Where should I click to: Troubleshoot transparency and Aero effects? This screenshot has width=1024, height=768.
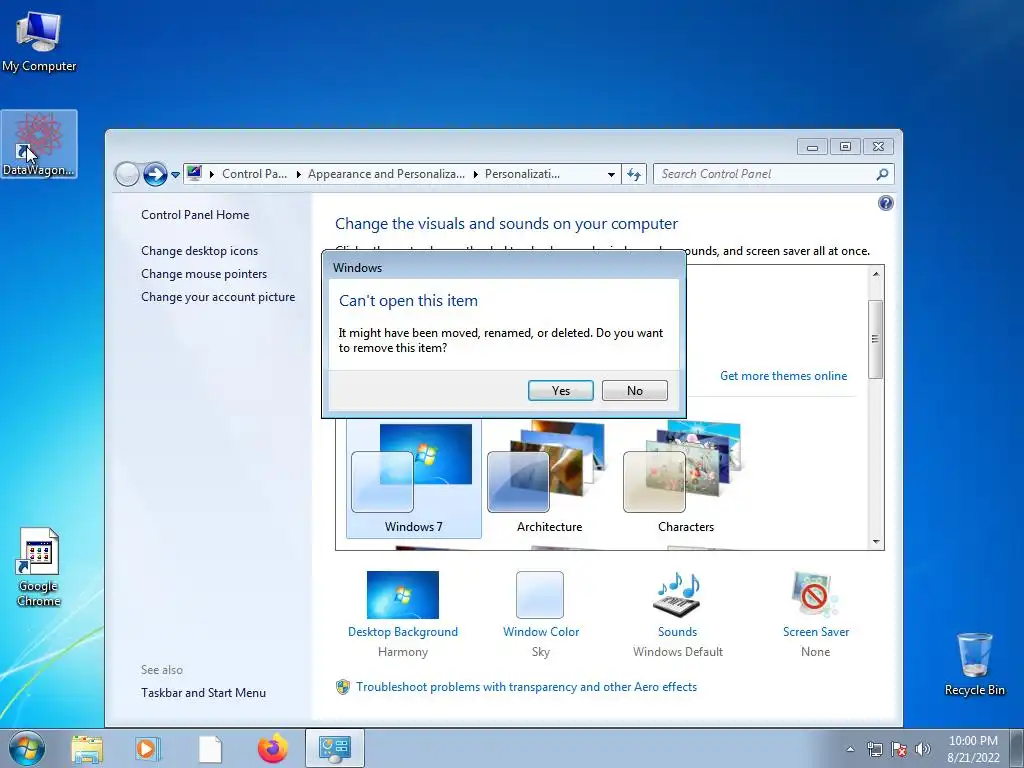point(526,687)
